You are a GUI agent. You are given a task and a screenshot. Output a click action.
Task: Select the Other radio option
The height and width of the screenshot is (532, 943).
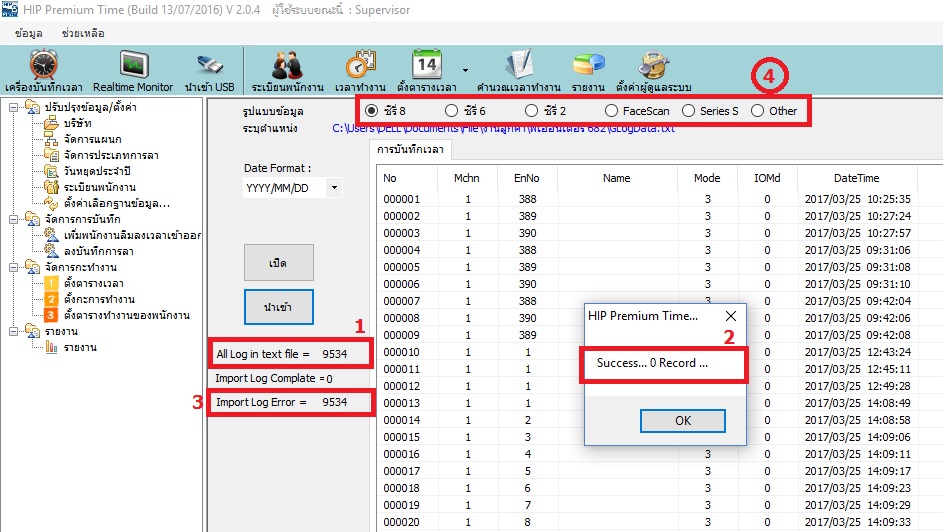pos(757,111)
